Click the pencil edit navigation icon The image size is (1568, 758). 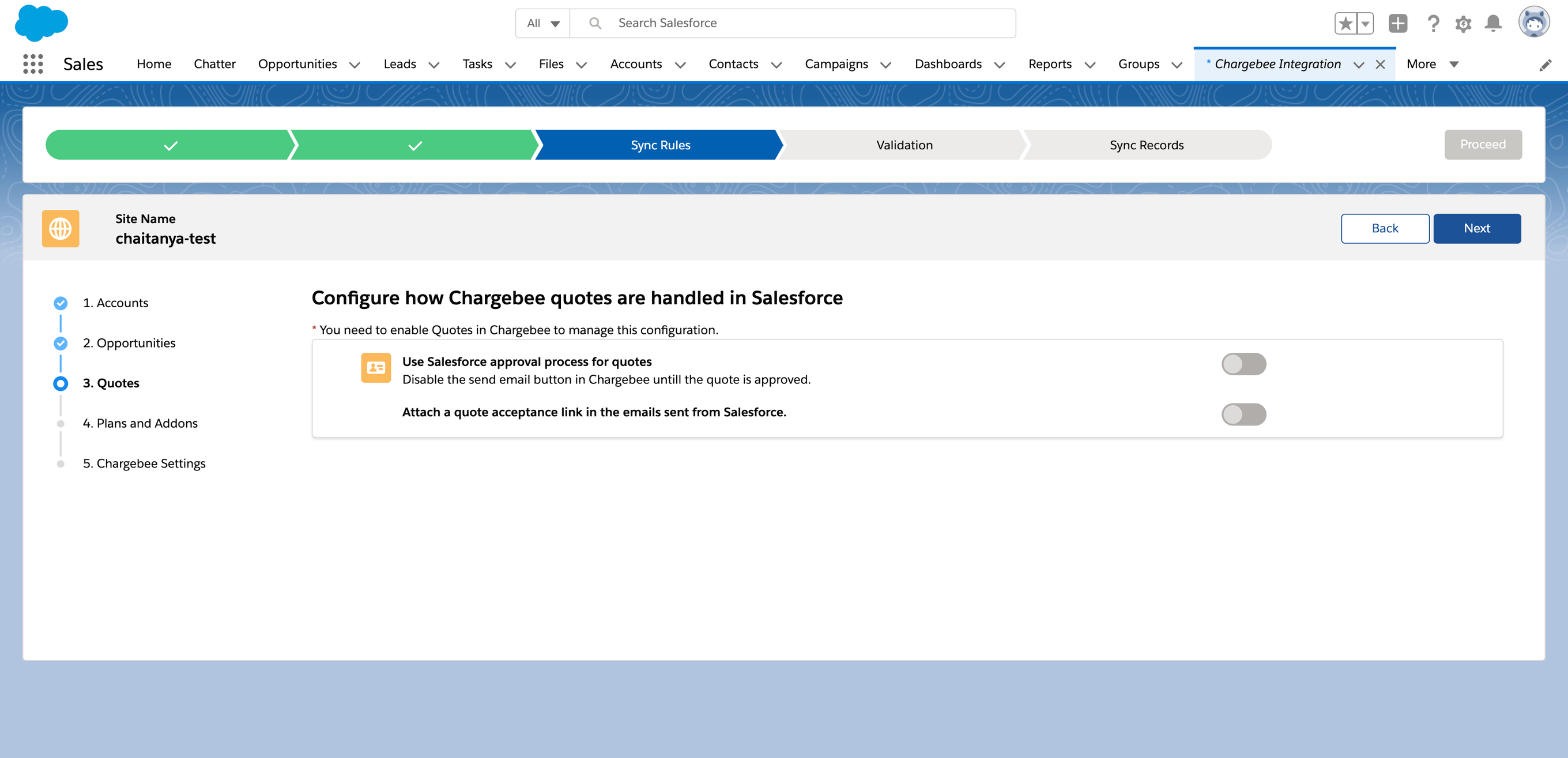click(x=1545, y=65)
